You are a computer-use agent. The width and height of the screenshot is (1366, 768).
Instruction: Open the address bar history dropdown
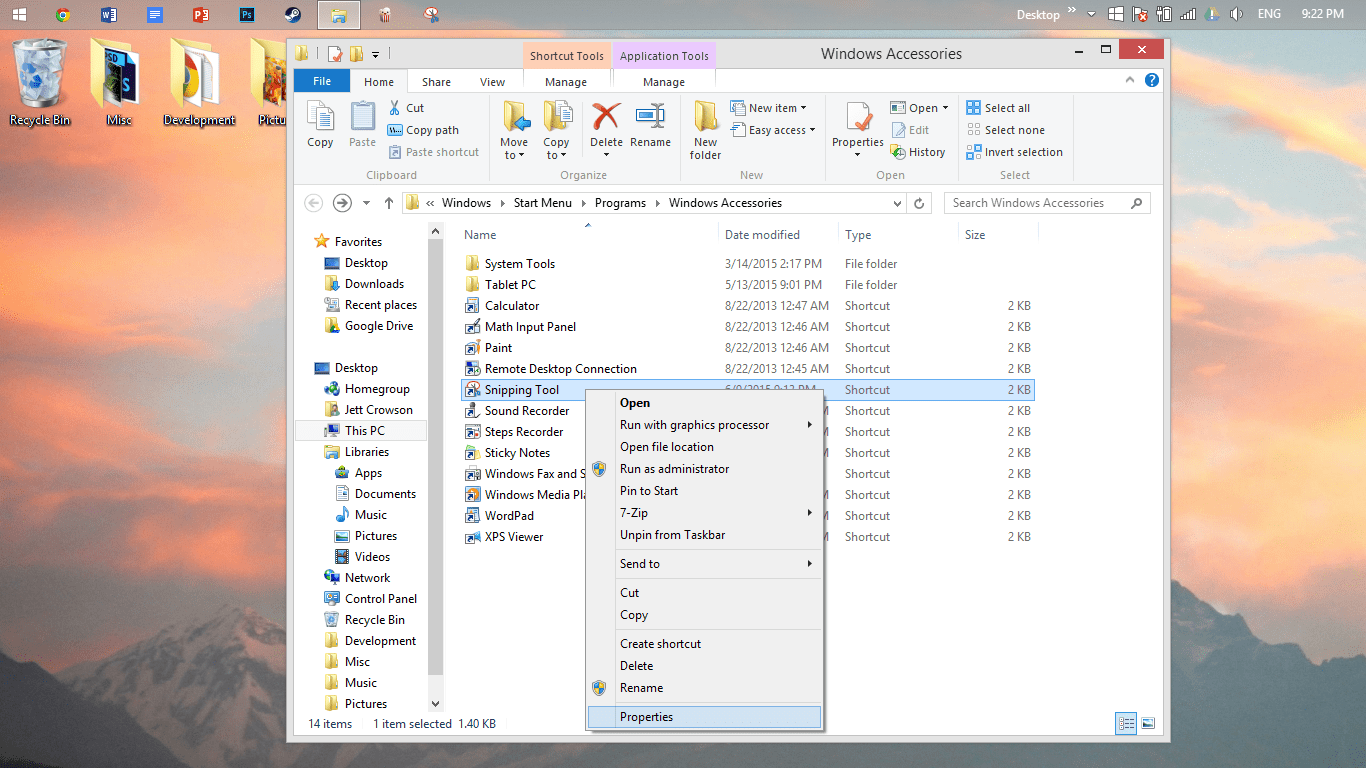[897, 203]
